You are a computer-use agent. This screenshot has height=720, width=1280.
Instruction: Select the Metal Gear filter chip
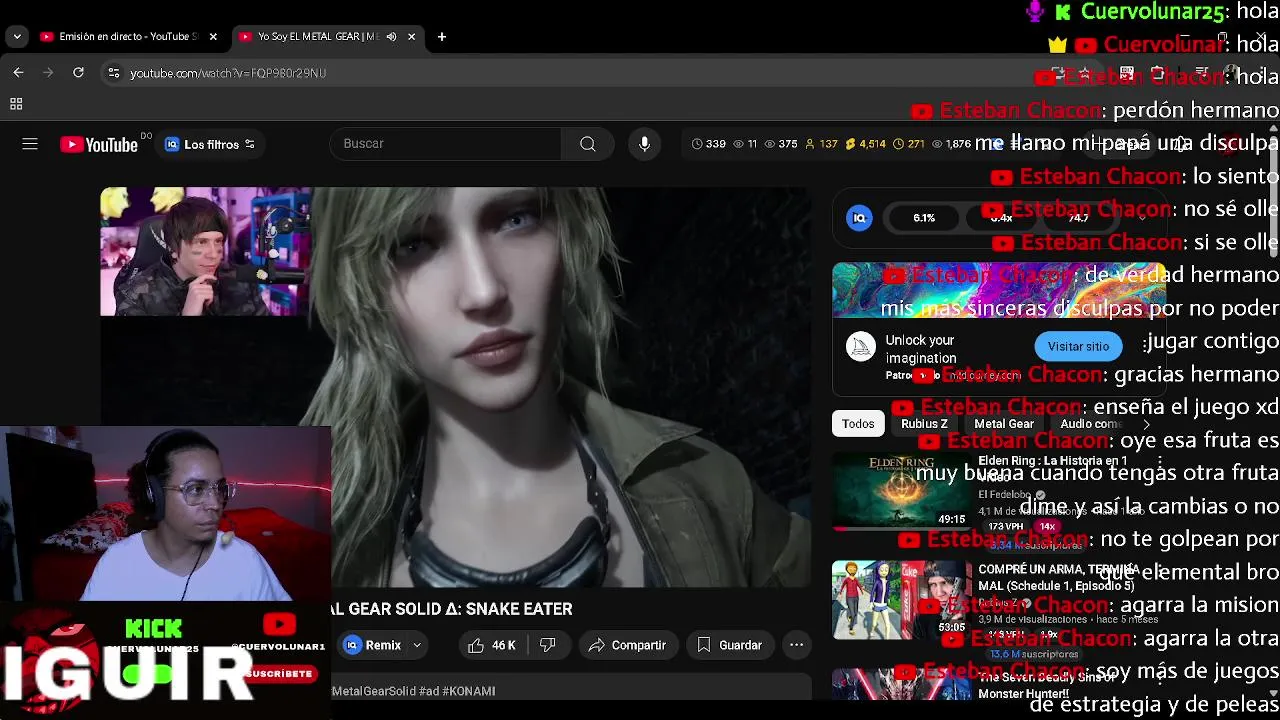(1004, 424)
